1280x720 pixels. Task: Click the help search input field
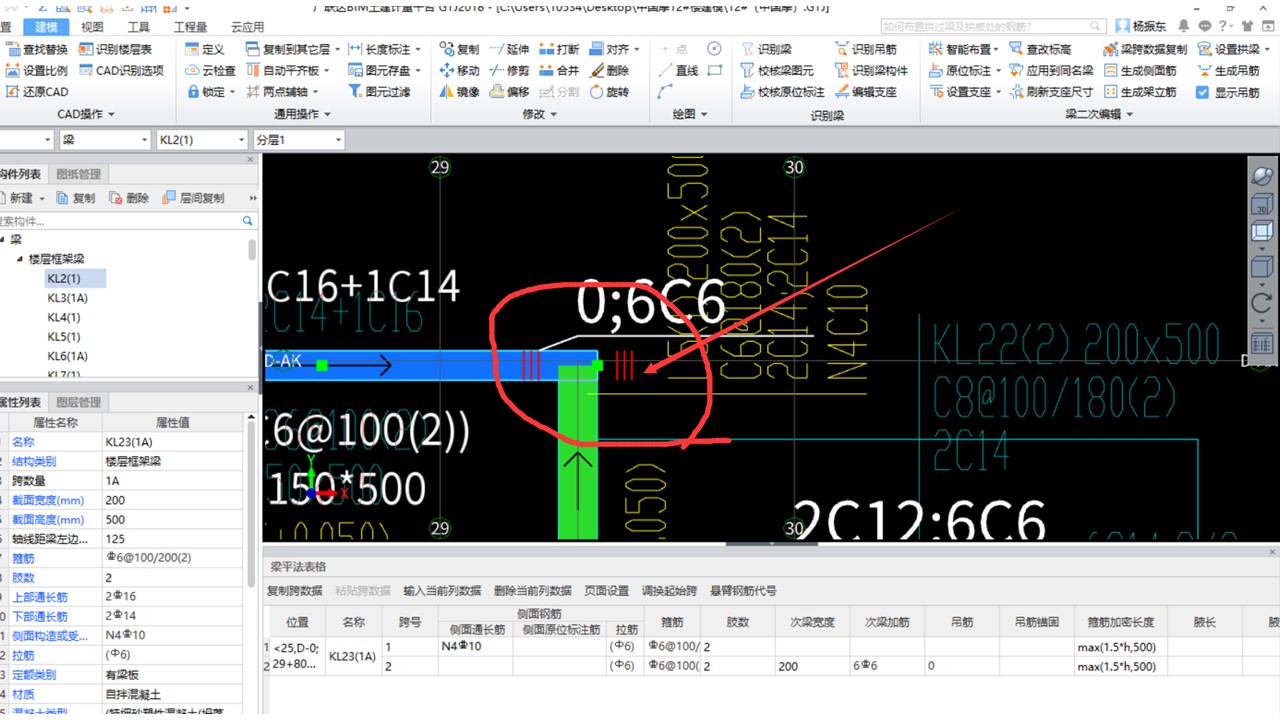tap(992, 26)
